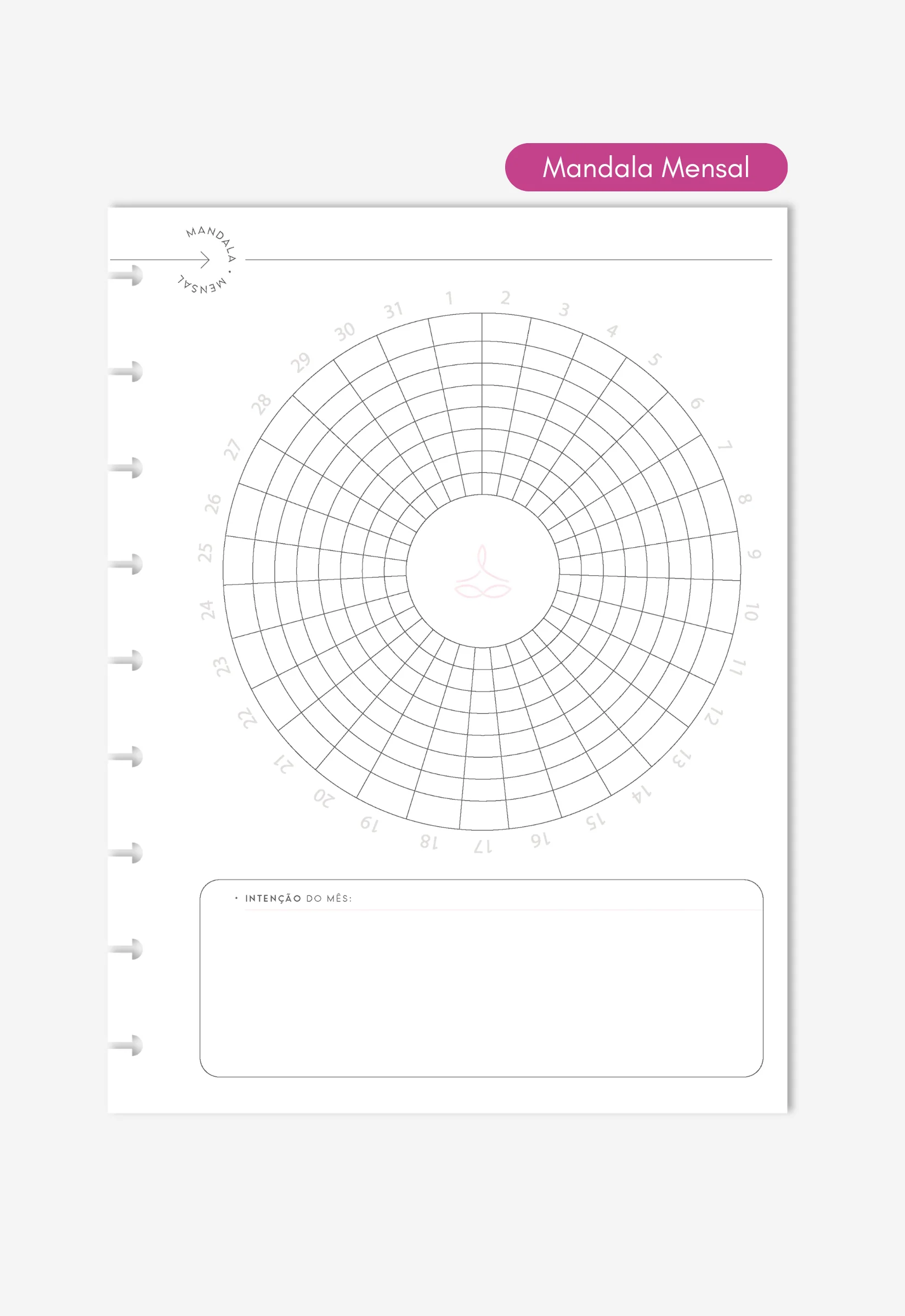Click day number 28 on mandala

tap(262, 405)
